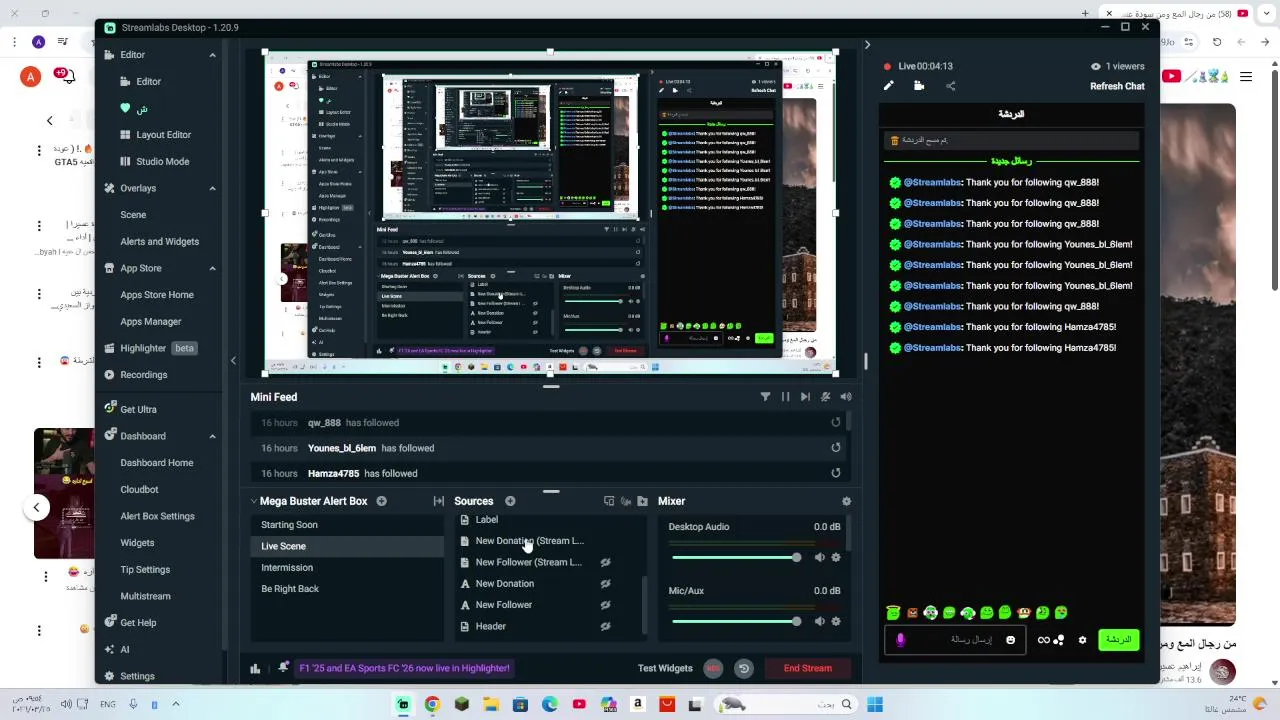Open scene transitions icon beside scenes header
1280x720 pixels.
(438, 501)
